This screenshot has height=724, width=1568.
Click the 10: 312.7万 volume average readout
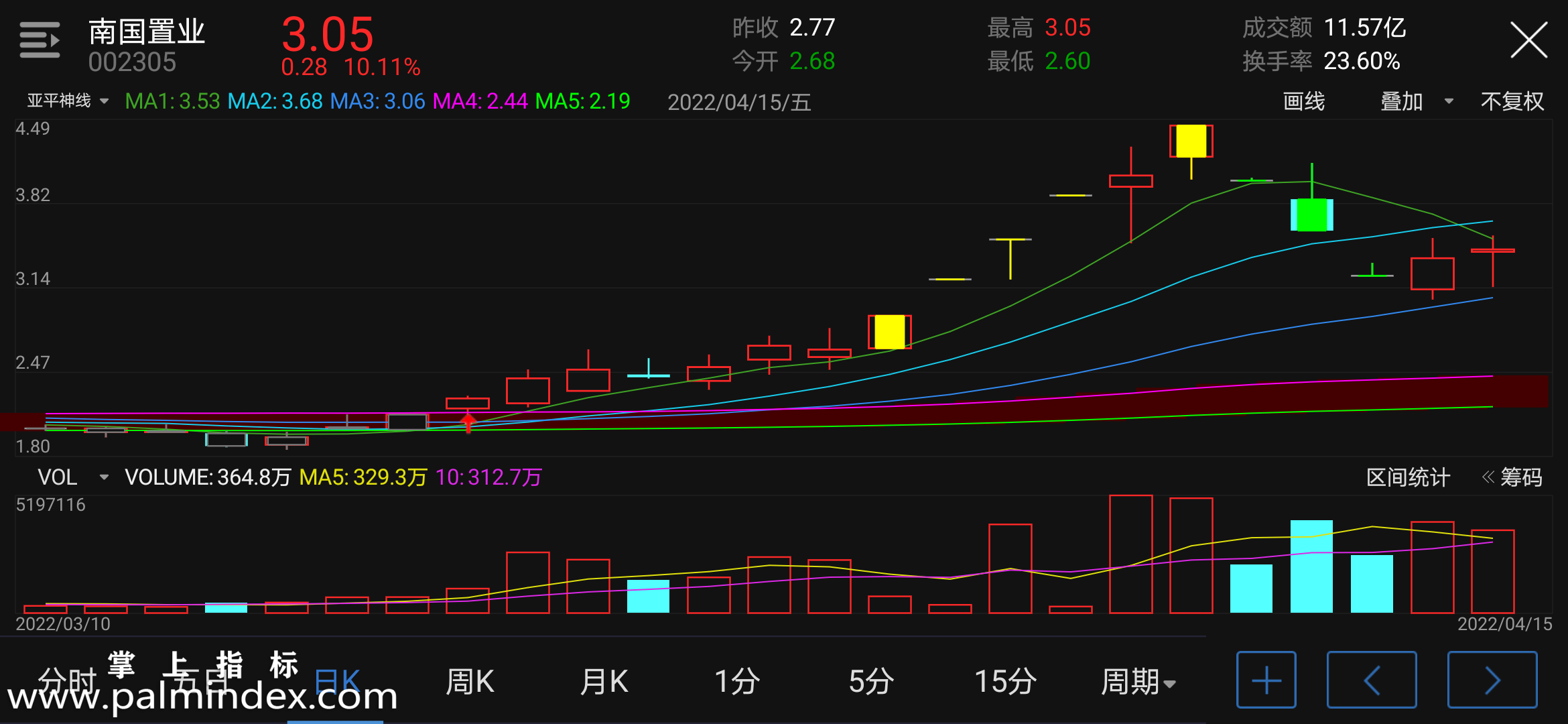[x=488, y=477]
